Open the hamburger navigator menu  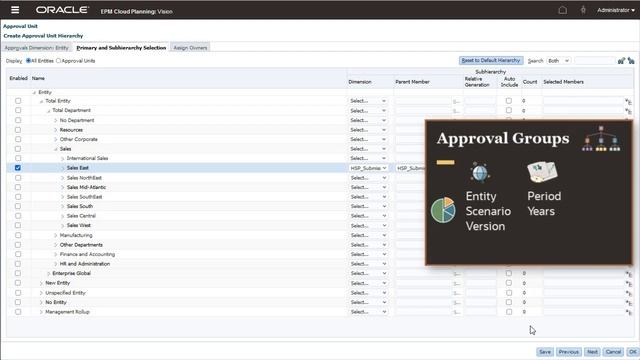[x=15, y=10]
